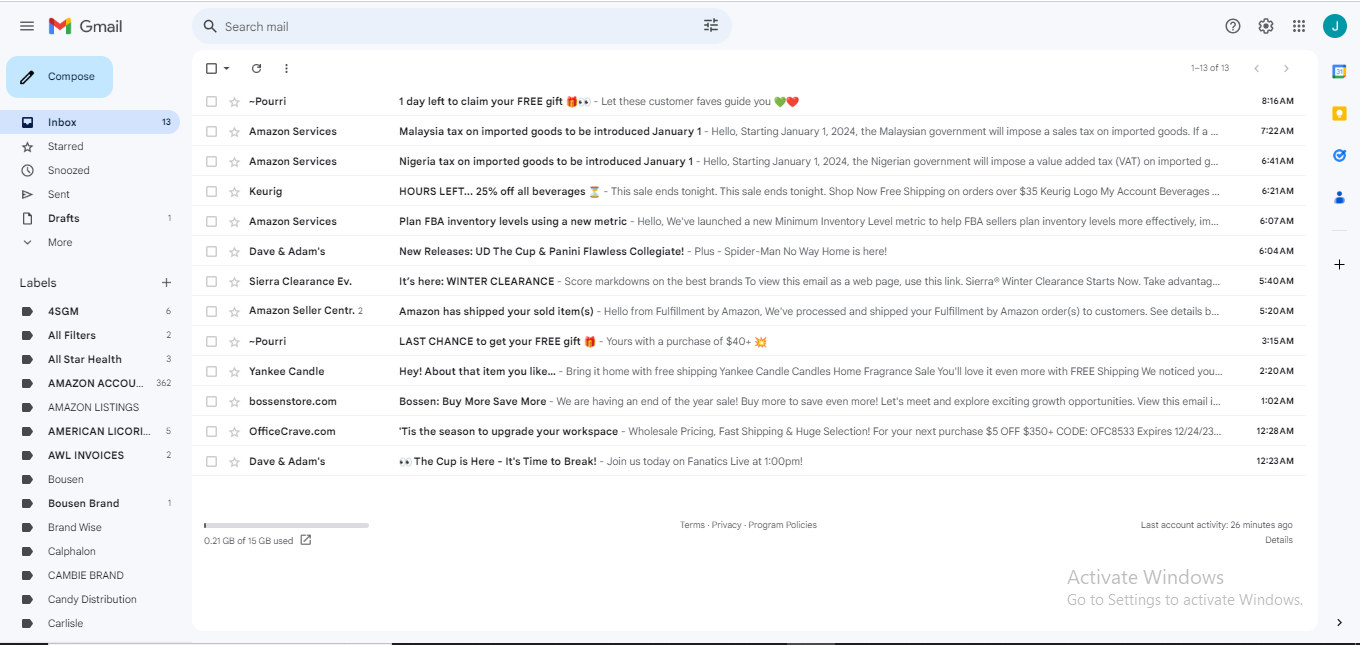This screenshot has height=645, width=1360.
Task: Select the Yankee Candle email checkbox
Action: 211,371
